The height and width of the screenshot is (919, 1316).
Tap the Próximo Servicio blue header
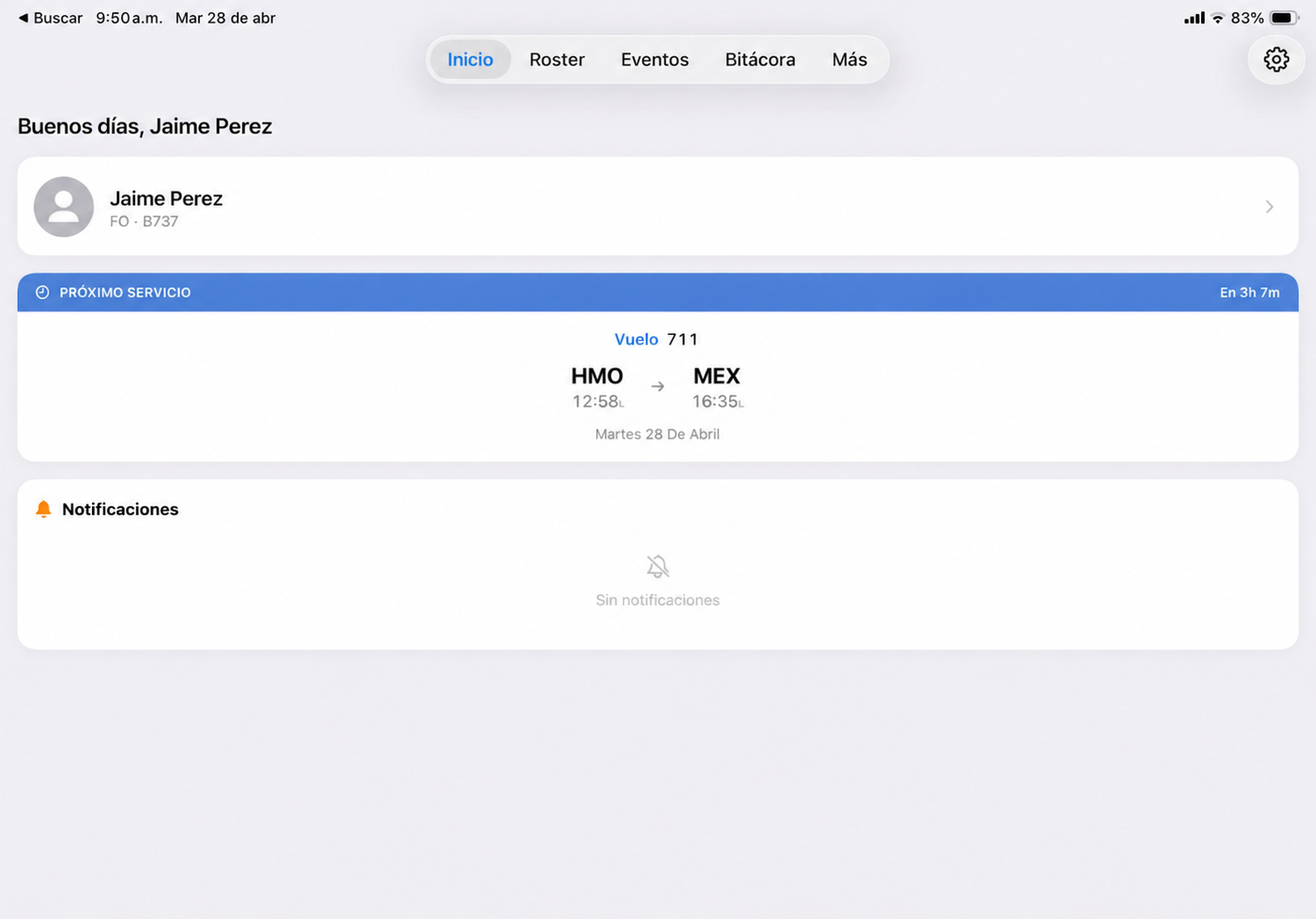658,292
